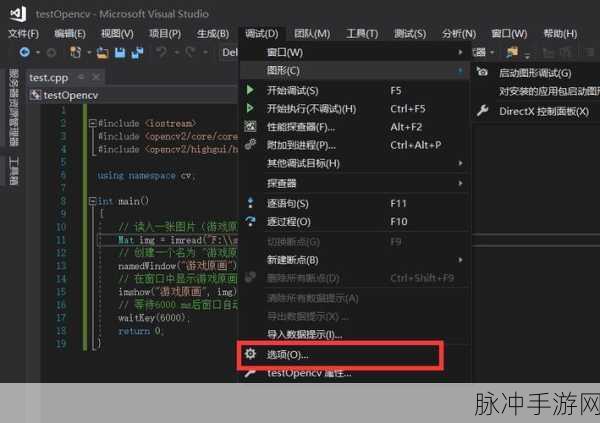Choose 性能探查器(F)... menu entry

(354, 127)
